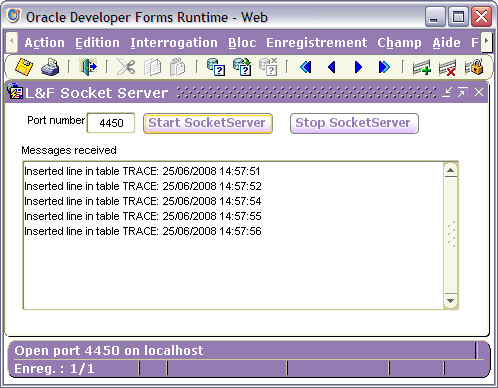Screen dimensions: 498x388
Task: Go to next block with double right arrow
Action: 384,67
